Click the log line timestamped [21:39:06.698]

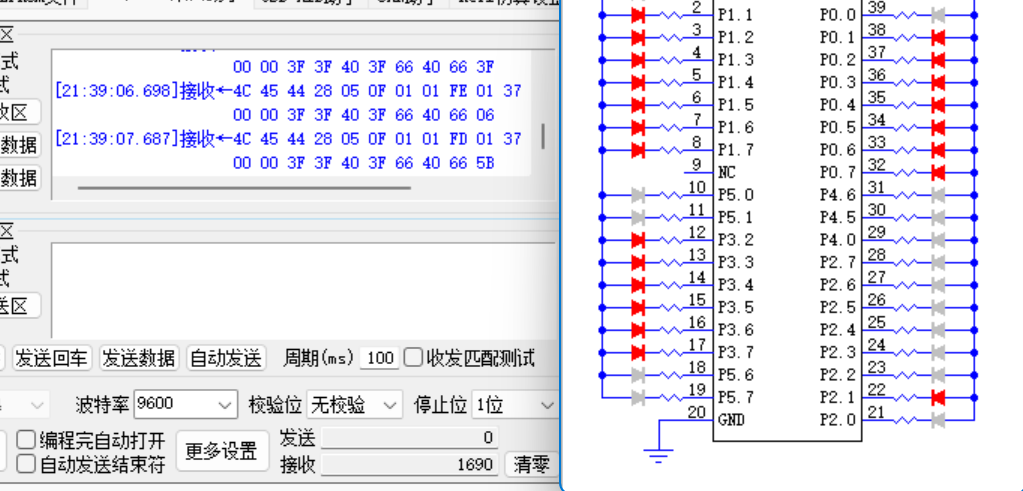click(288, 91)
